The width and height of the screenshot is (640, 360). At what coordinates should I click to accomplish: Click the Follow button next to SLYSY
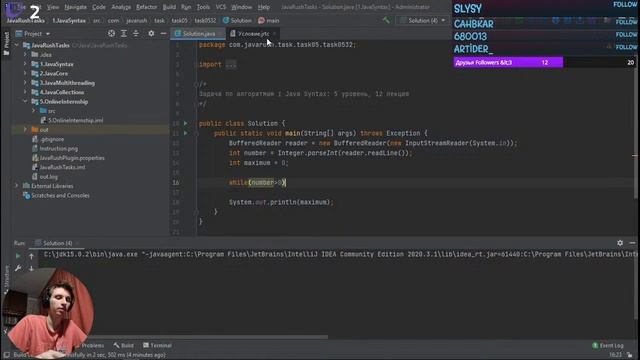pos(626,4)
